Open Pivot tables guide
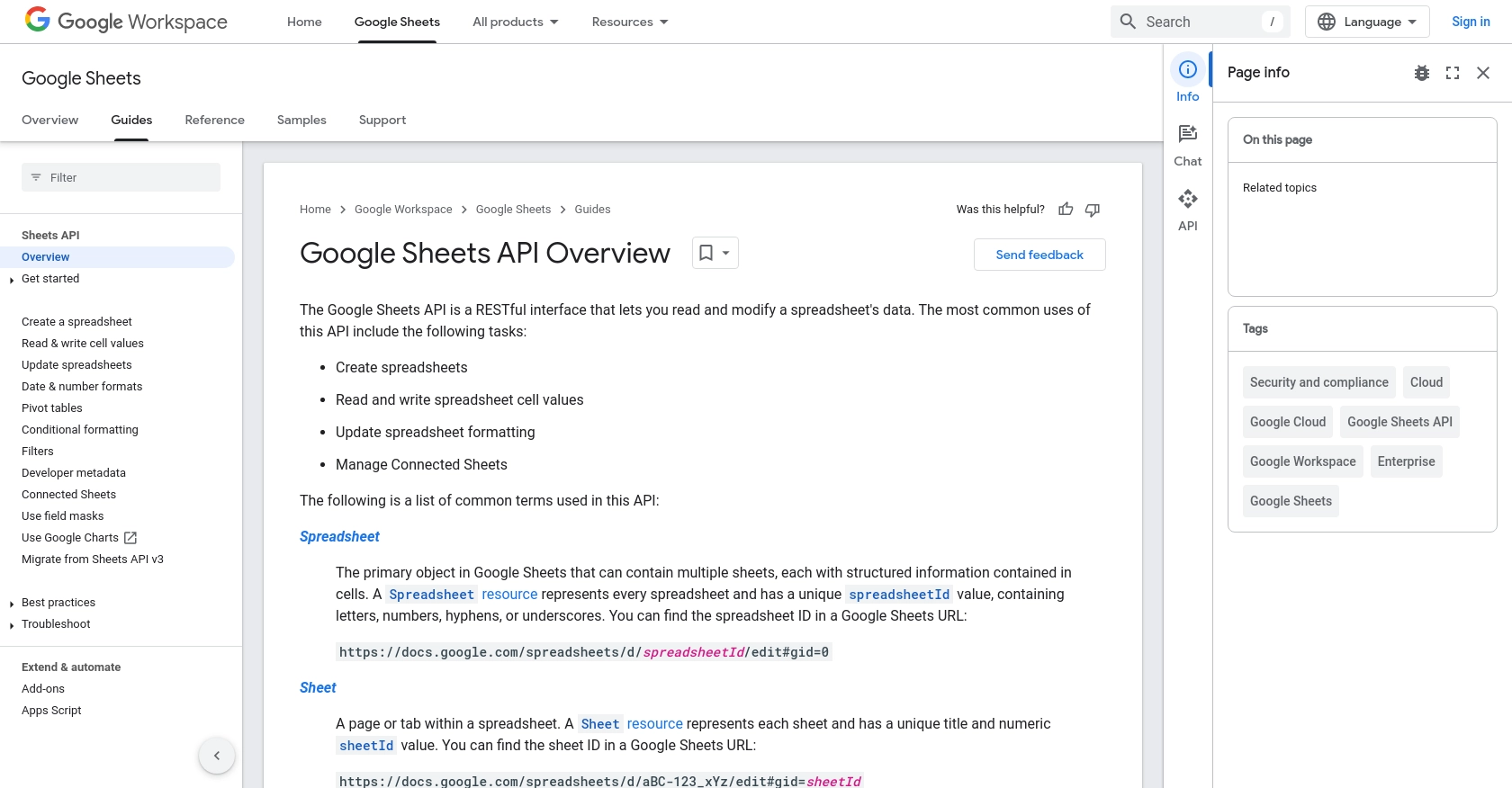Viewport: 1512px width, 788px height. pos(52,408)
